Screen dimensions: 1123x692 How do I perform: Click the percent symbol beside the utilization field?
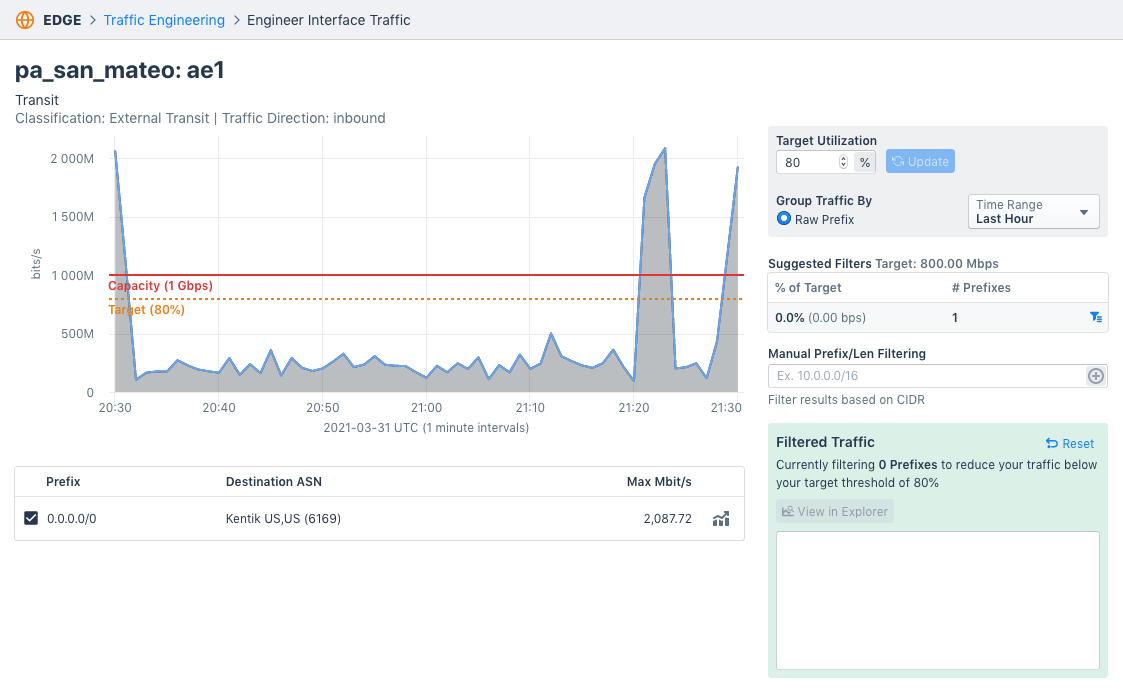(x=864, y=161)
